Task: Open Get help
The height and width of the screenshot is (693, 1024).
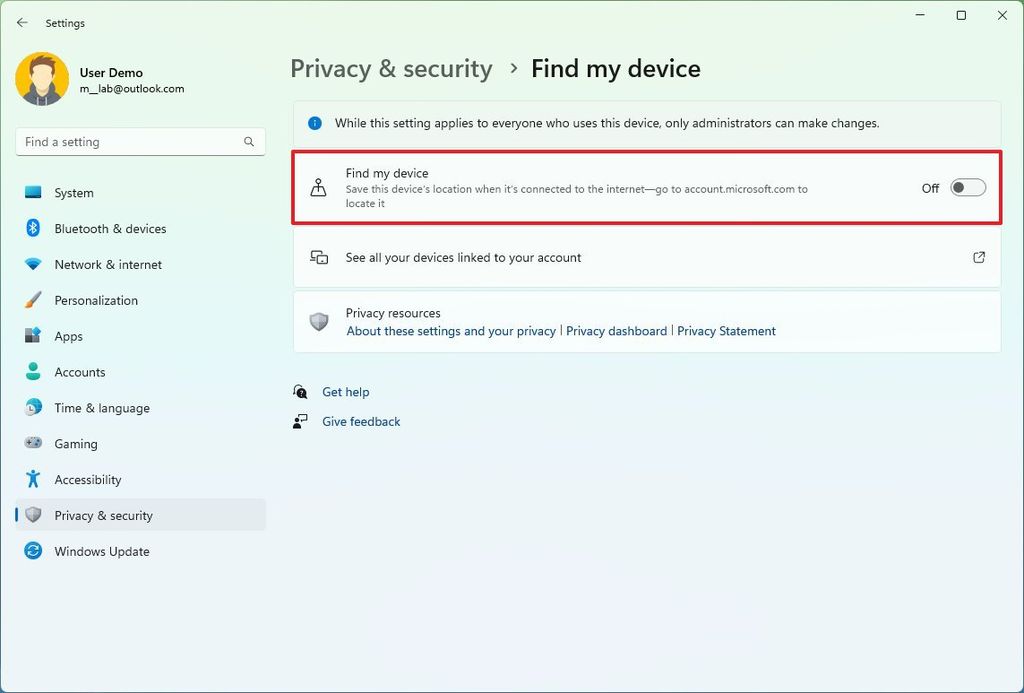Action: [x=345, y=391]
